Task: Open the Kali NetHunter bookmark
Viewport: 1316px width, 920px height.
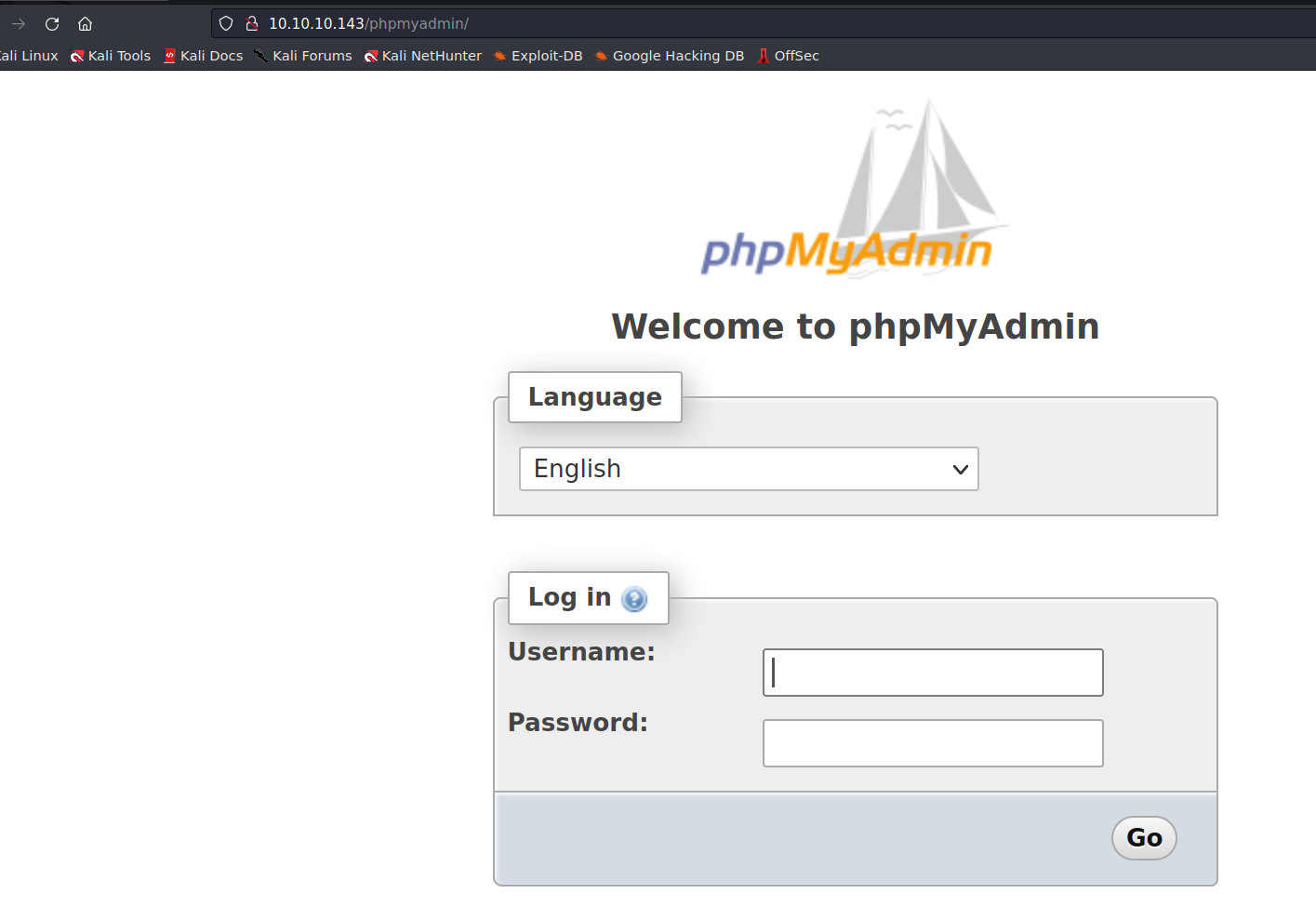Action: click(x=423, y=56)
